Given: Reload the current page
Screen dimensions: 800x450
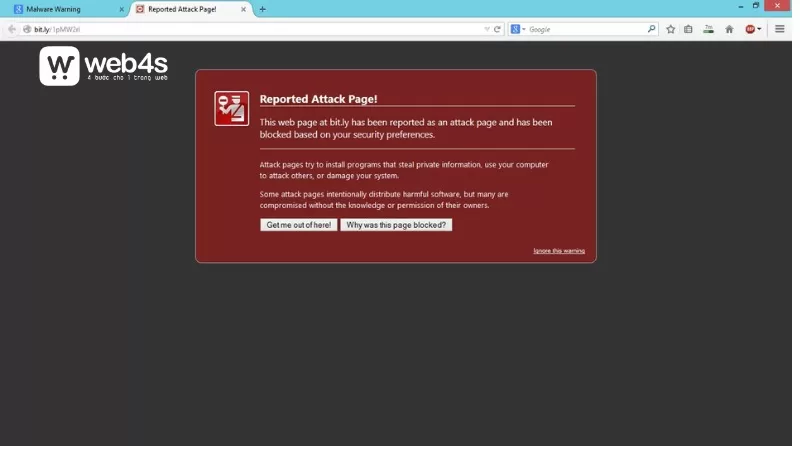Looking at the screenshot, I should (497, 30).
